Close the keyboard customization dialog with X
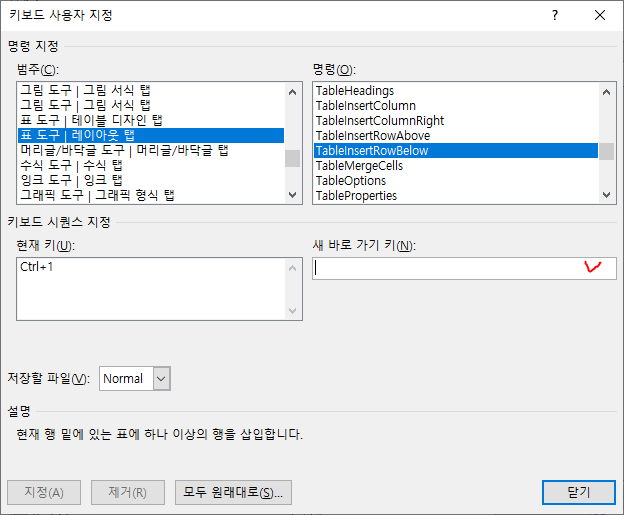This screenshot has height=515, width=624. (x=600, y=16)
